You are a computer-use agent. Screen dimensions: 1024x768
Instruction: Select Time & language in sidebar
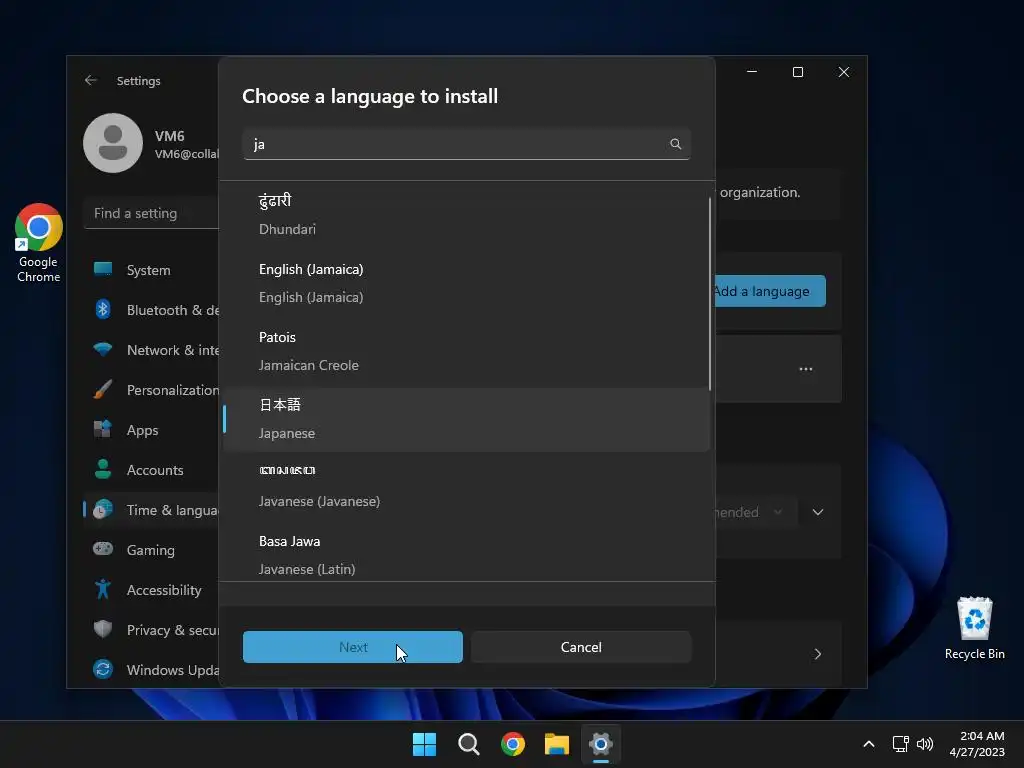(152, 510)
